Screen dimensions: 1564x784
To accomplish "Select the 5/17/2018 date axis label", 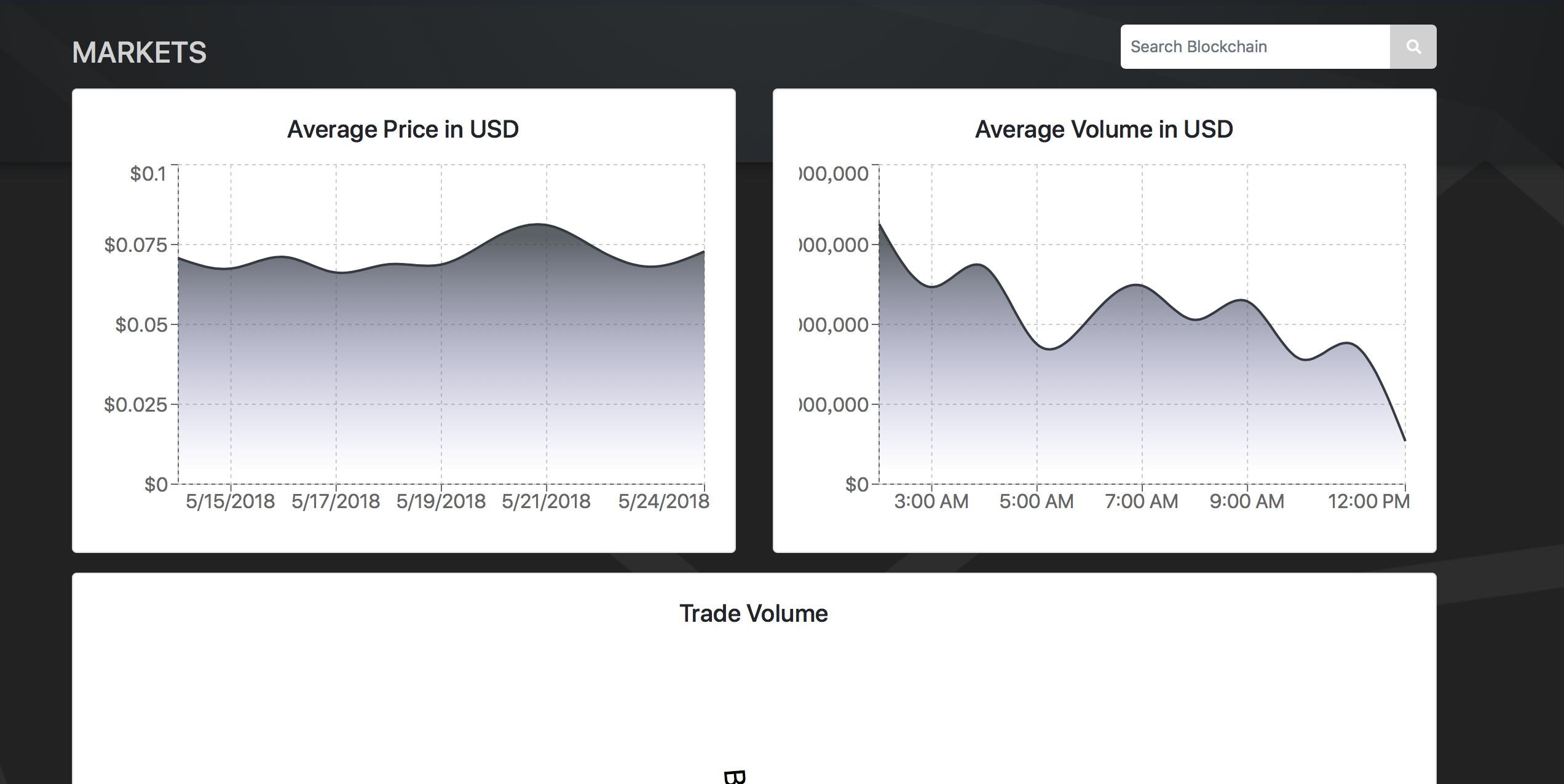I will click(336, 501).
